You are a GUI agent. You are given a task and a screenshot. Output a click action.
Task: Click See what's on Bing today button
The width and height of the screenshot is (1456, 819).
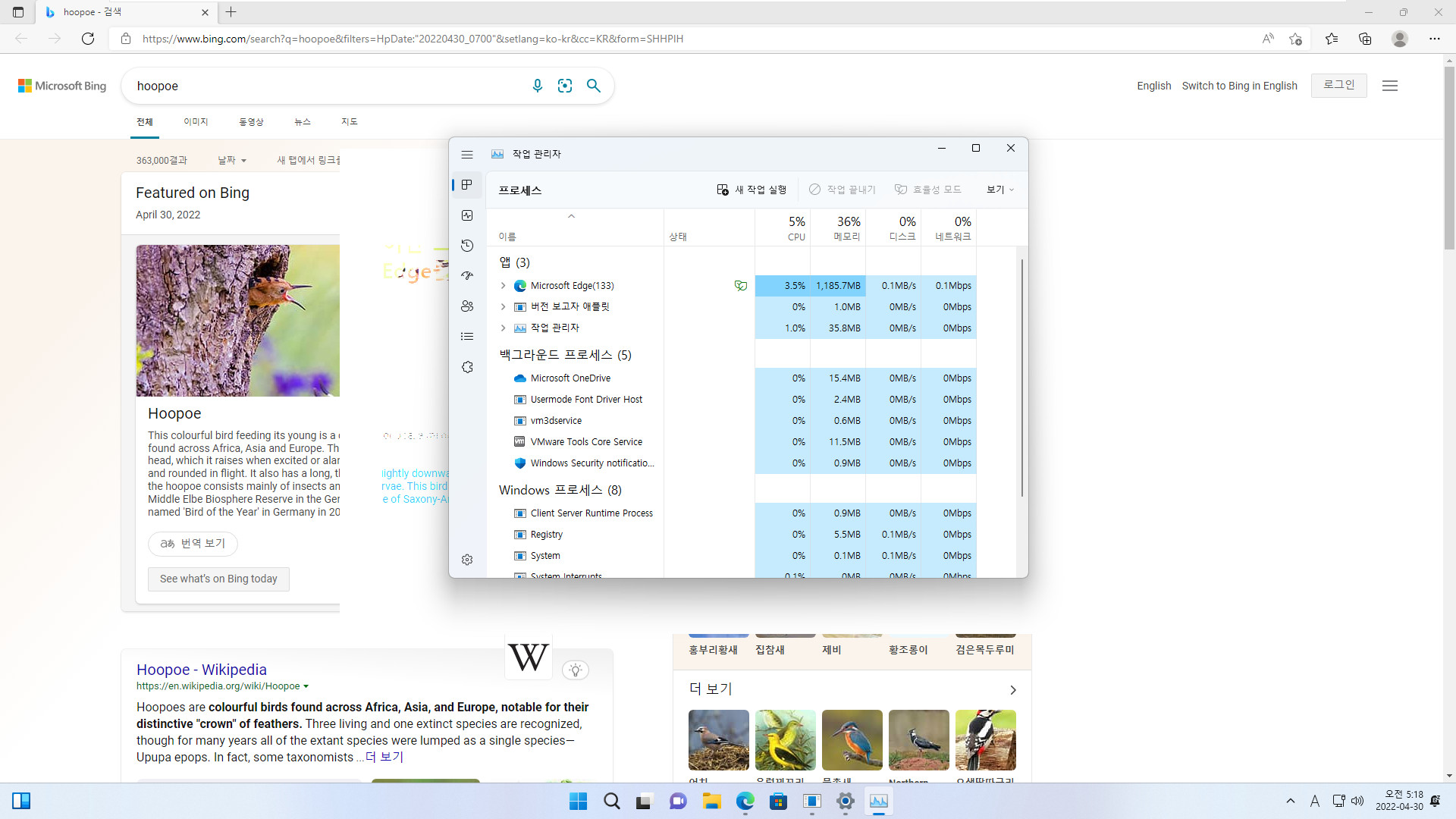pos(218,579)
